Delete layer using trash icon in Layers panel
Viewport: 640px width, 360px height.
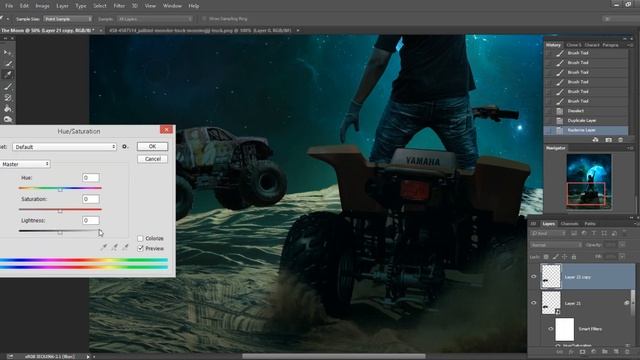click(627, 351)
